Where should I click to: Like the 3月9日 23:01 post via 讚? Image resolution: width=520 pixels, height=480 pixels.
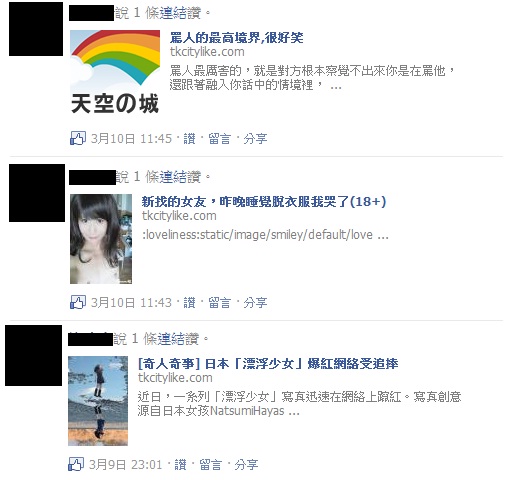(x=180, y=465)
